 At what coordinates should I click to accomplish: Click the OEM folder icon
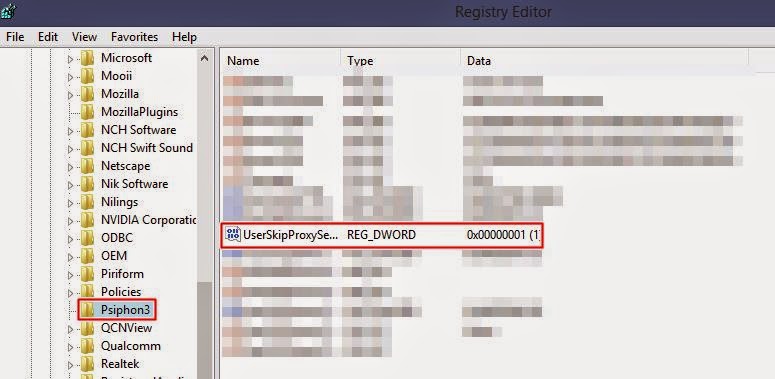point(87,256)
